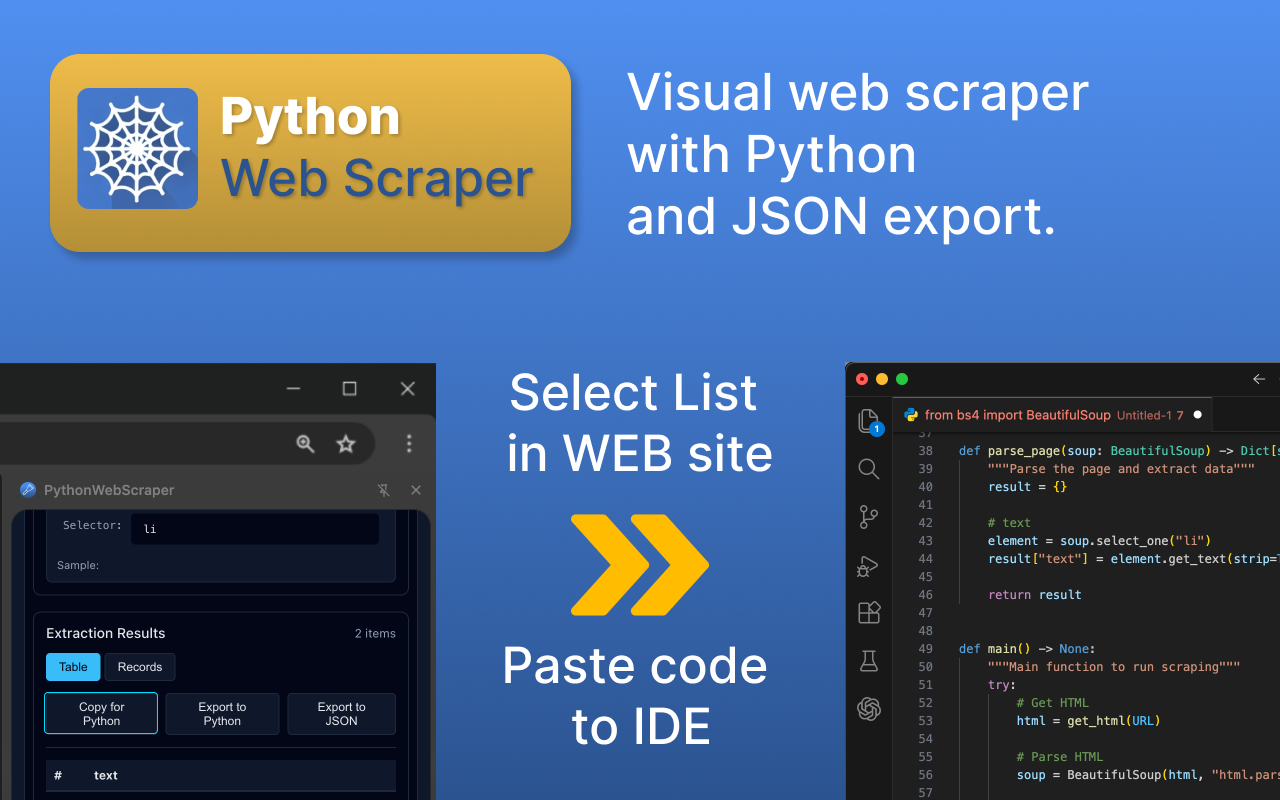The width and height of the screenshot is (1280, 800).
Task: Click the 'Sample:' label in the side panel
Action: coord(78,566)
